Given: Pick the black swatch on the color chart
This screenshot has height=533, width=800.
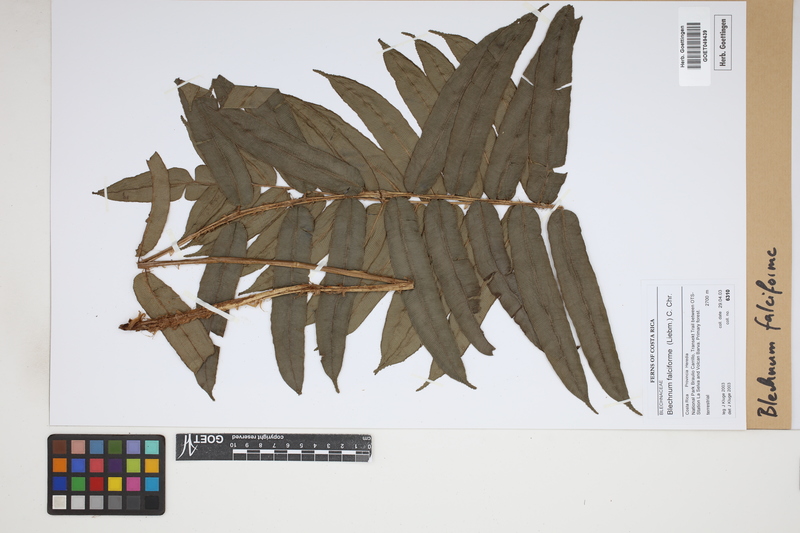Looking at the screenshot, I should pyautogui.click(x=151, y=502).
